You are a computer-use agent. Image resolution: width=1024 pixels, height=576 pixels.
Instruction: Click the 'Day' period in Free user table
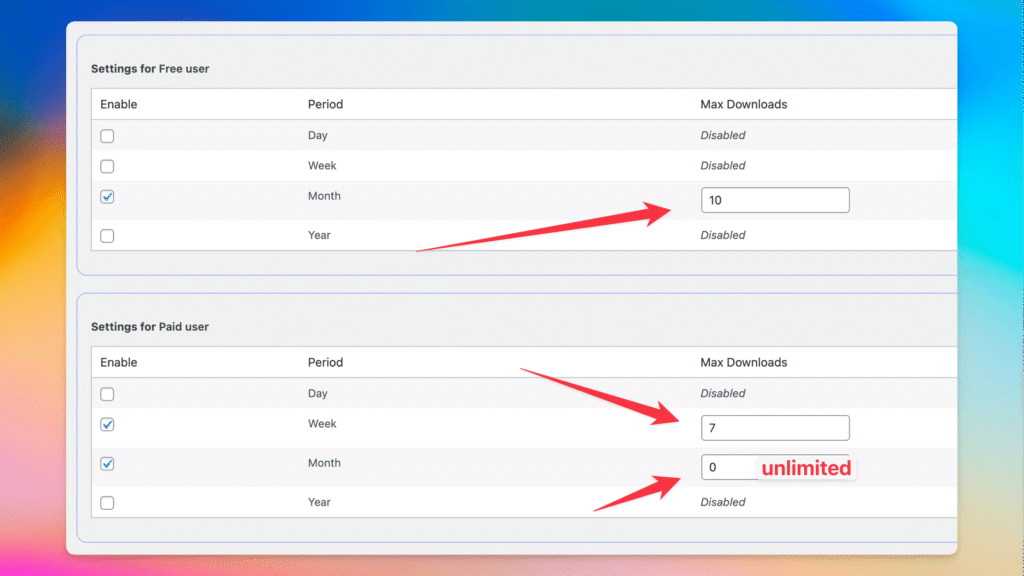(317, 135)
